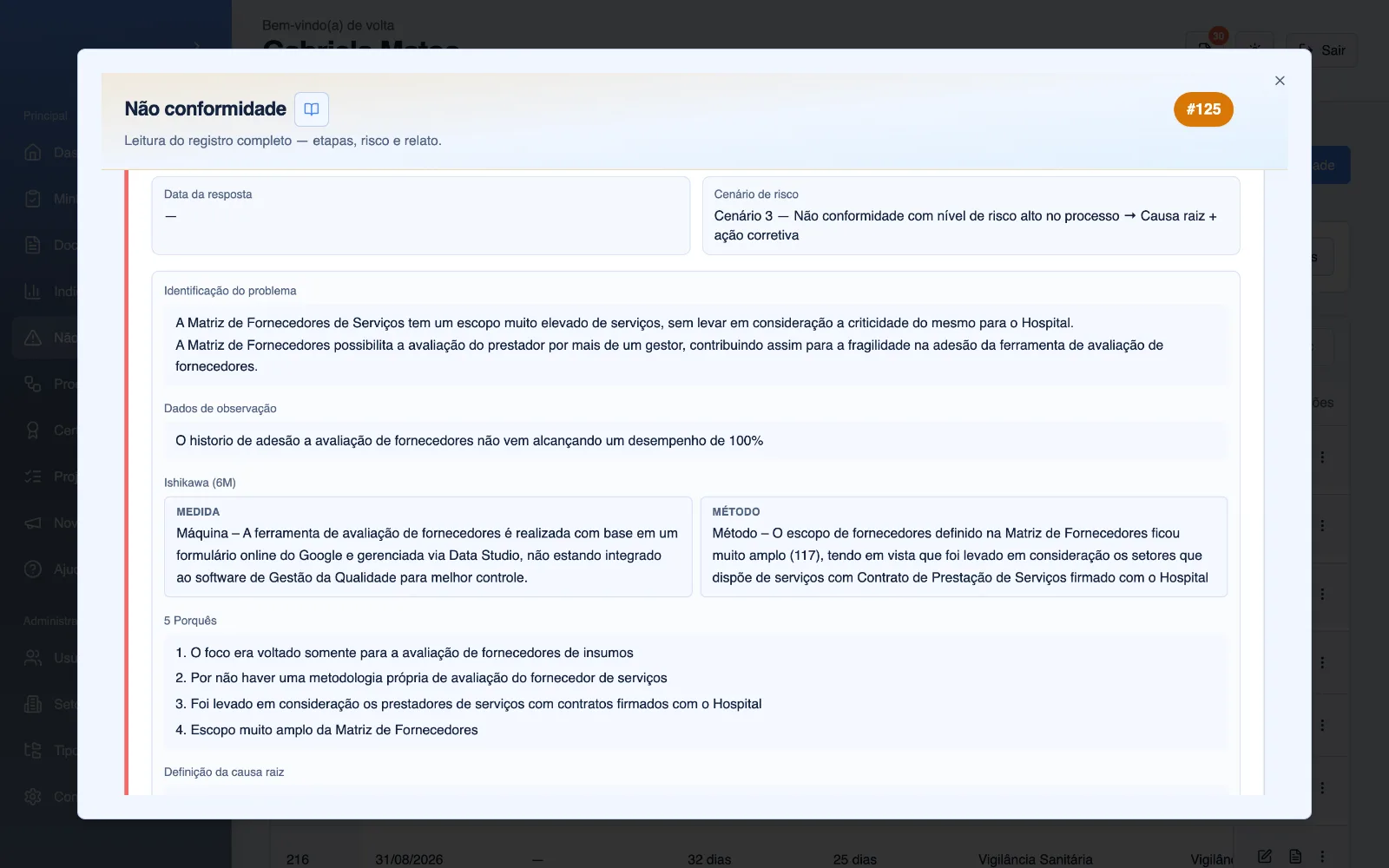Open the checklist icon labeled Proj
The width and height of the screenshot is (1389, 868).
pyautogui.click(x=33, y=477)
